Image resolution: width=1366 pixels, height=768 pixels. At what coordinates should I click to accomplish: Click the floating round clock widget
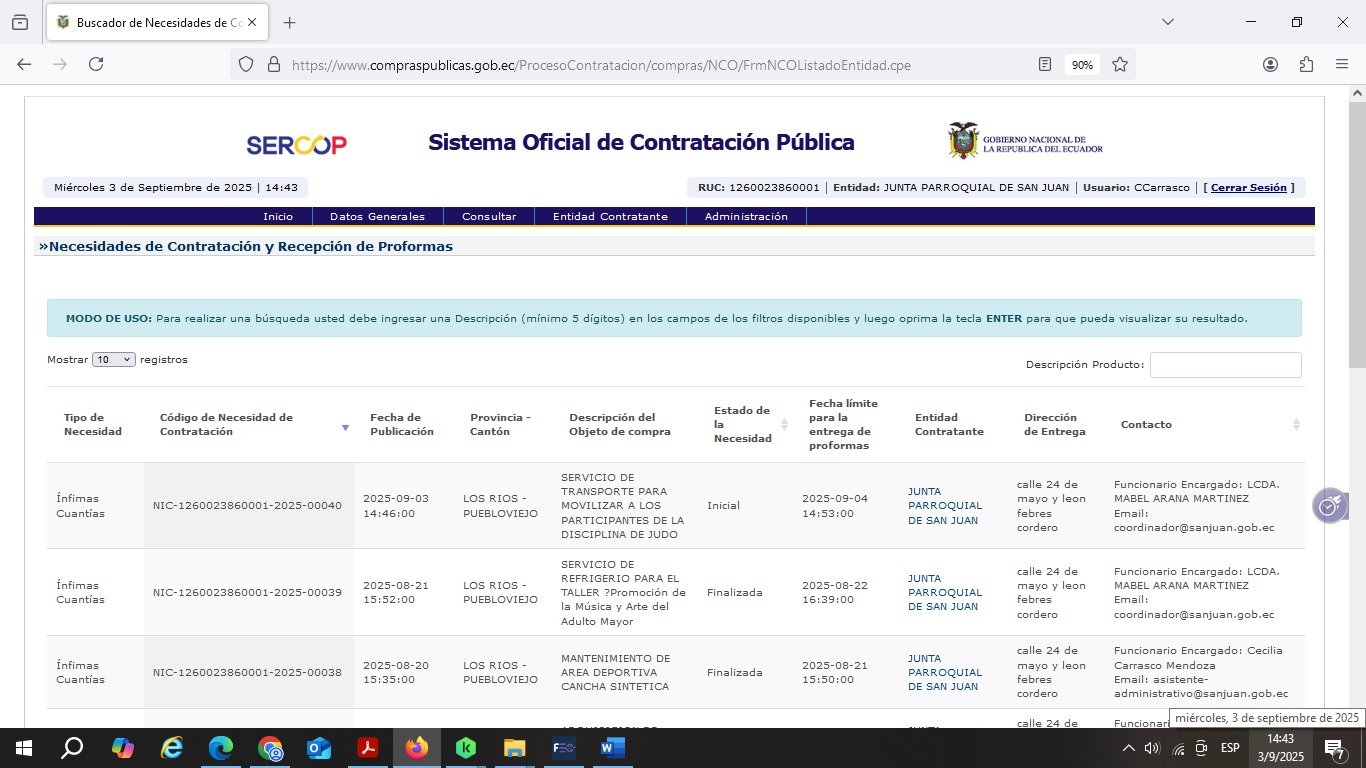click(x=1329, y=506)
